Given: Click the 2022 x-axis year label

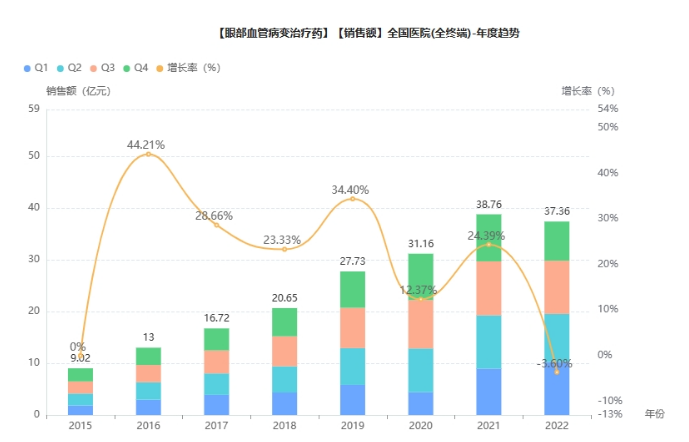Looking at the screenshot, I should [x=557, y=425].
